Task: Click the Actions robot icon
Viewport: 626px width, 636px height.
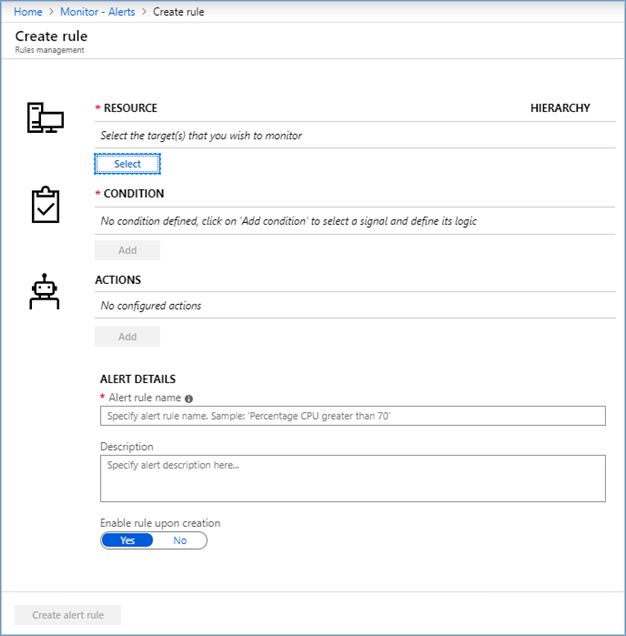Action: [x=44, y=293]
